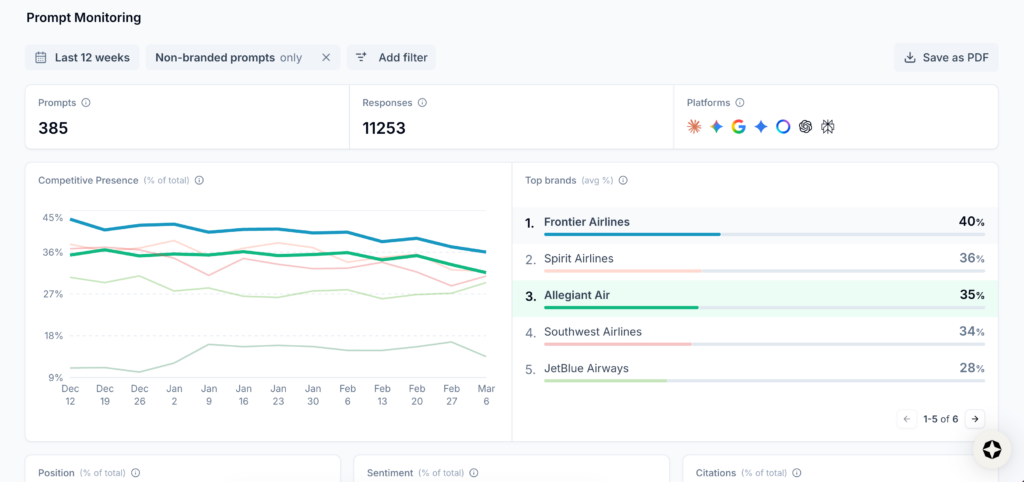The image size is (1024, 482).
Task: Click the 1-5 of 6 pagination text
Action: point(940,419)
